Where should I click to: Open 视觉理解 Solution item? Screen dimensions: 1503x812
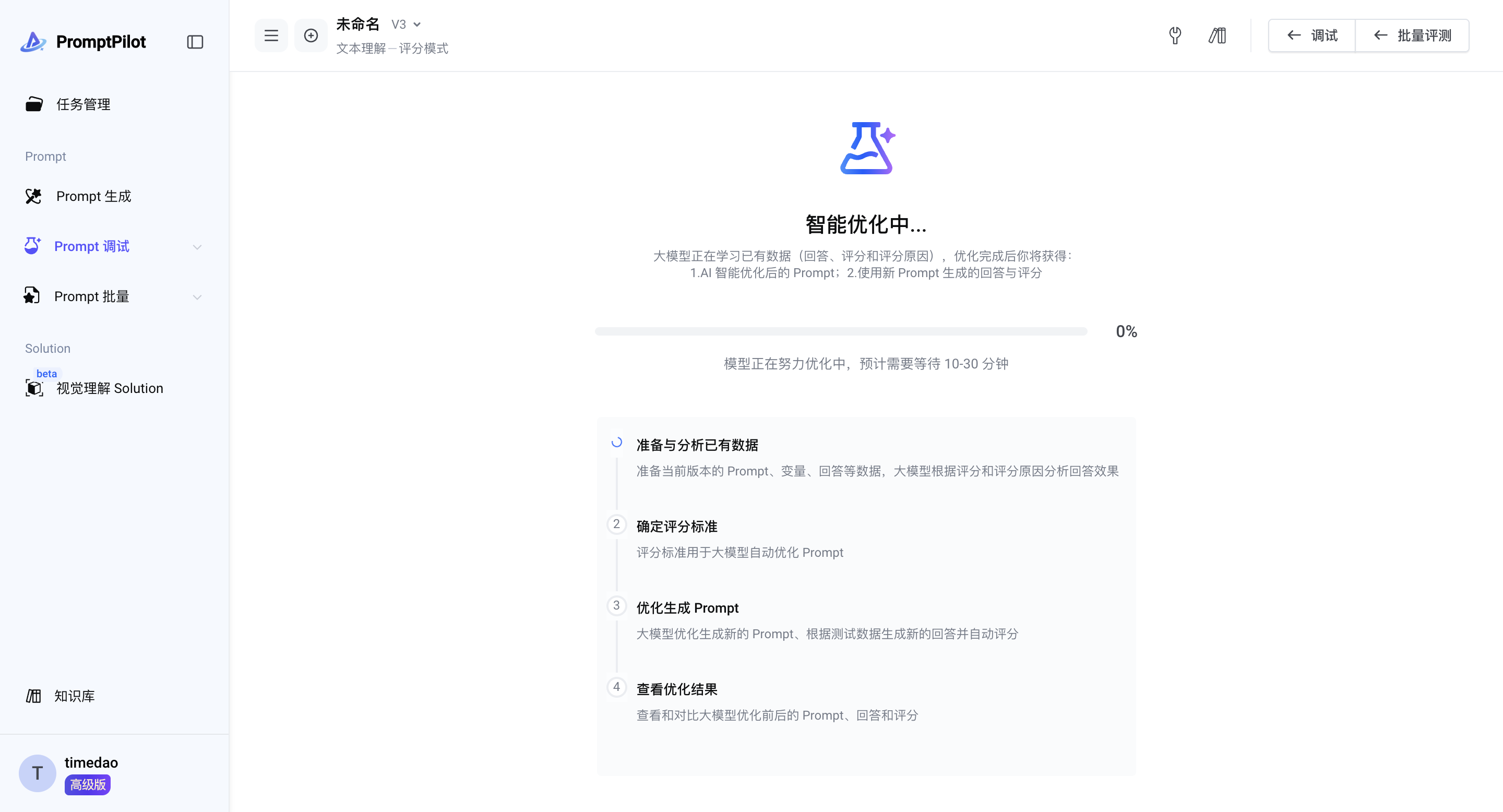click(x=109, y=388)
